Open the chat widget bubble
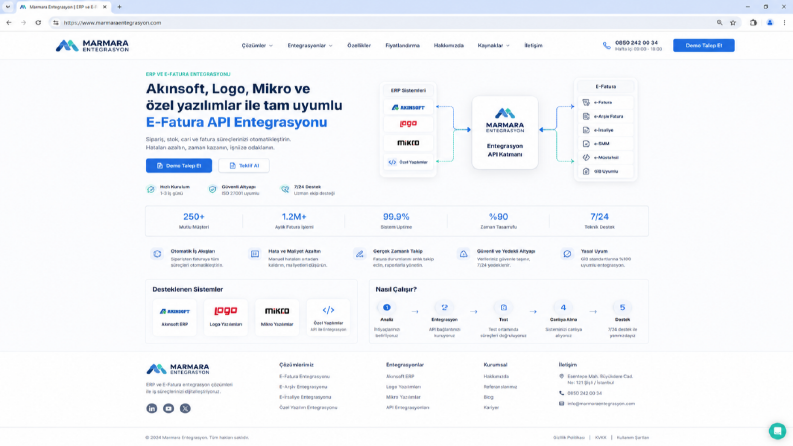Viewport: 793px width, 446px height. pos(777,431)
